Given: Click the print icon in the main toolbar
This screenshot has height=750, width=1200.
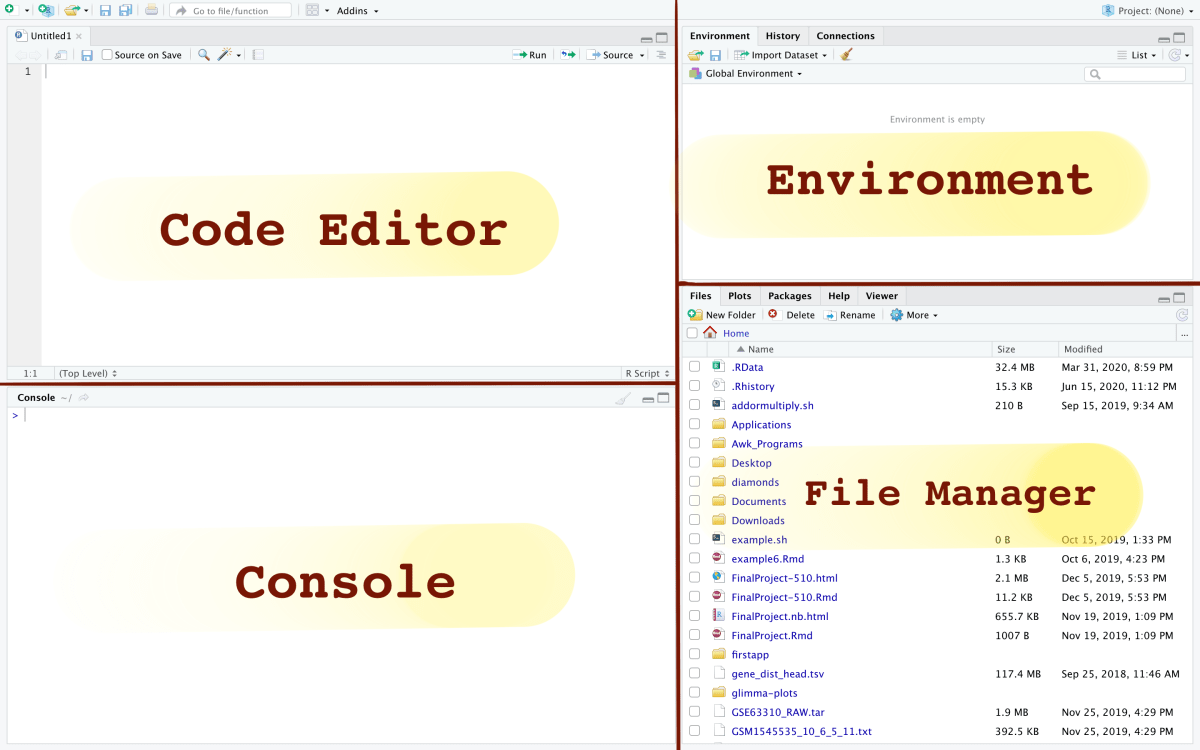Looking at the screenshot, I should click(151, 10).
